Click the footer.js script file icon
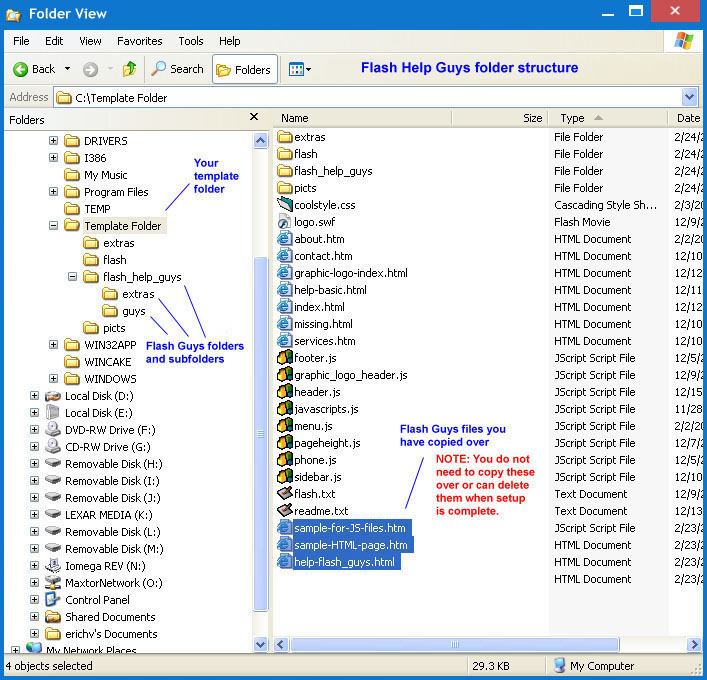This screenshot has height=680, width=707. pyautogui.click(x=284, y=358)
